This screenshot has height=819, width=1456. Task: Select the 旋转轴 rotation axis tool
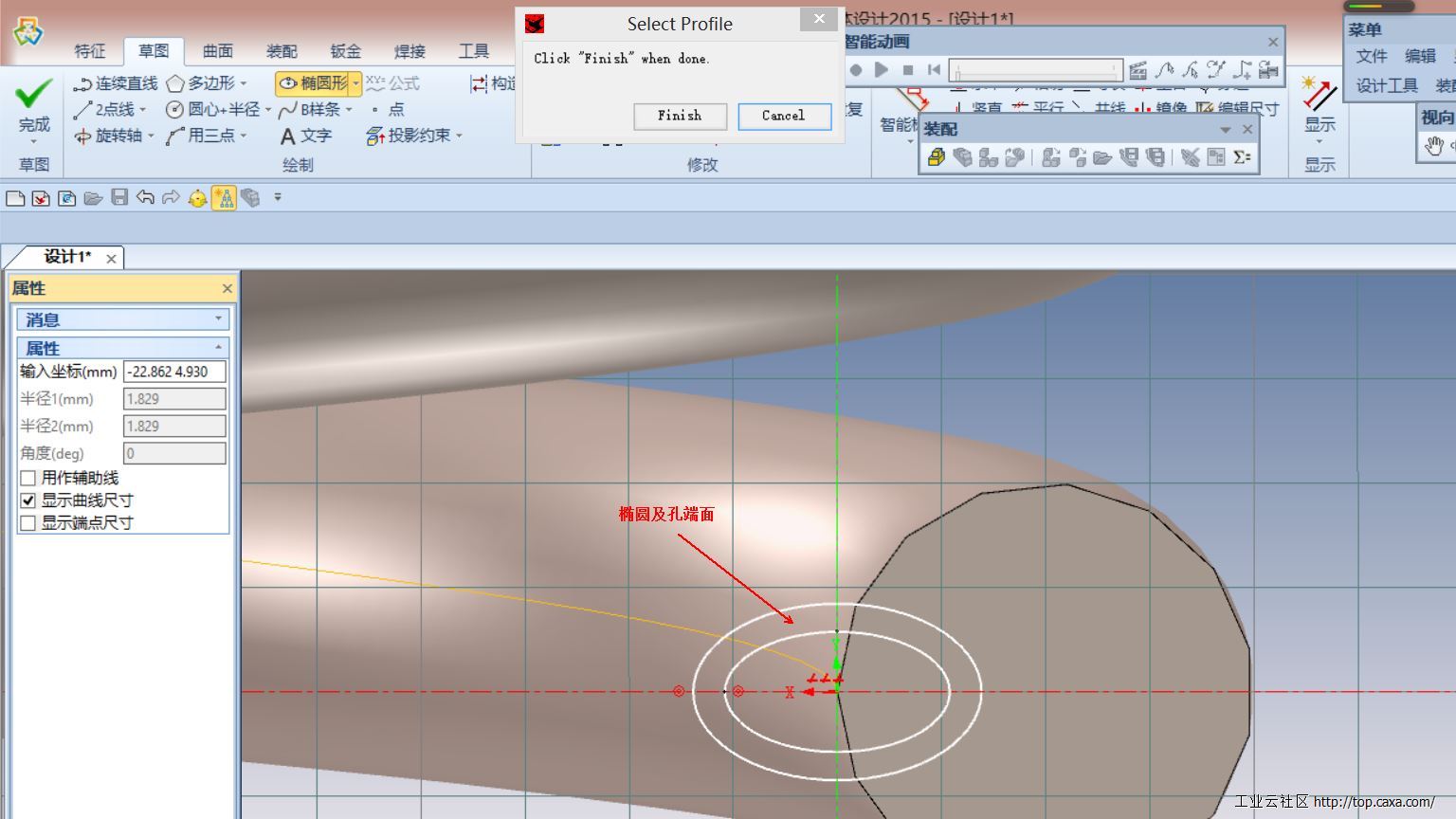click(x=108, y=136)
